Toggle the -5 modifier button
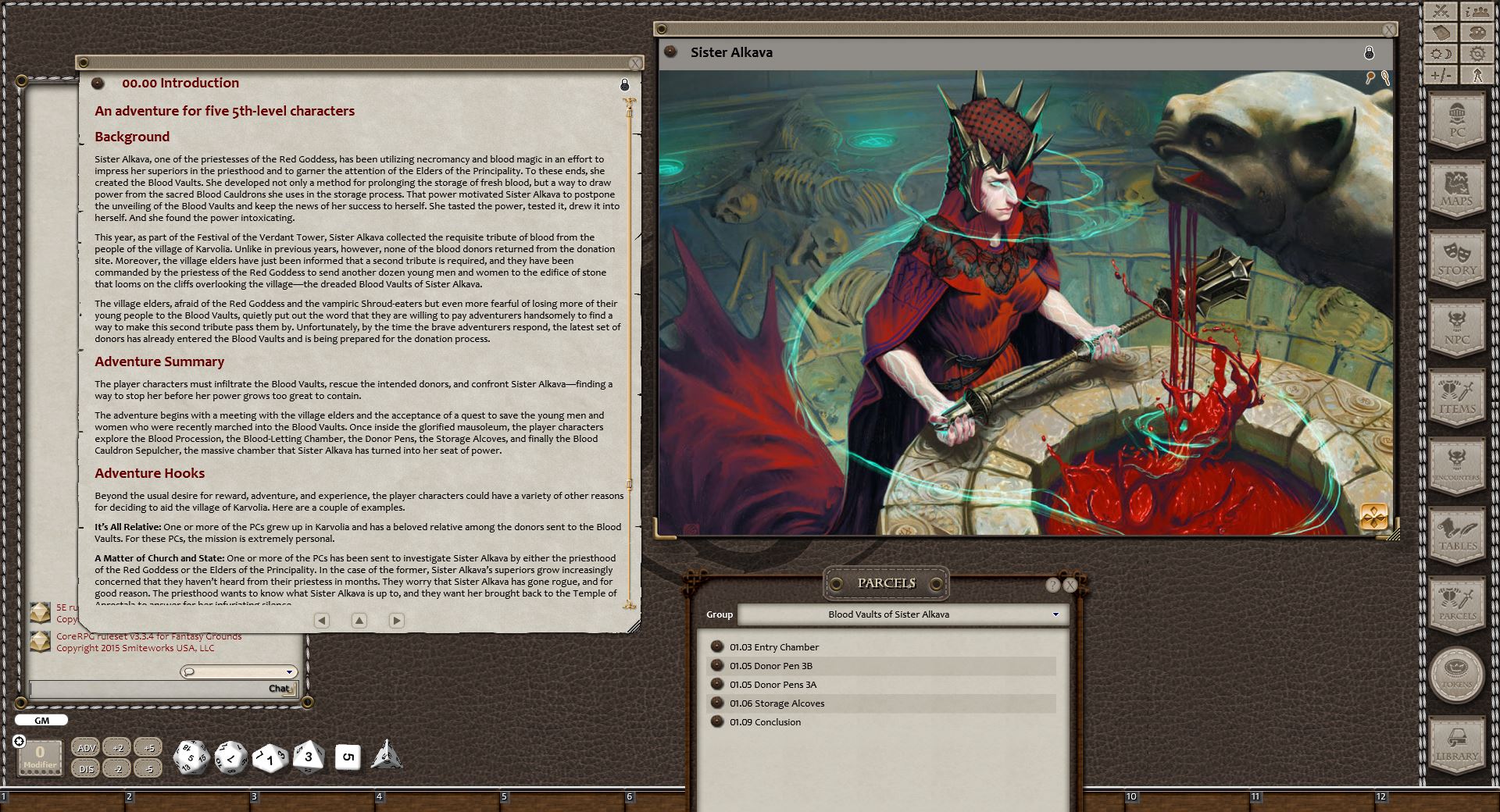 pos(148,768)
